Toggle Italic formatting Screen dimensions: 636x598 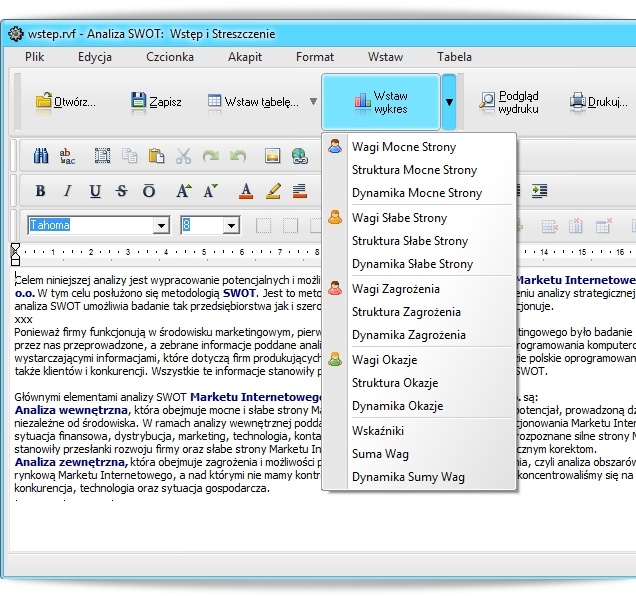click(68, 191)
